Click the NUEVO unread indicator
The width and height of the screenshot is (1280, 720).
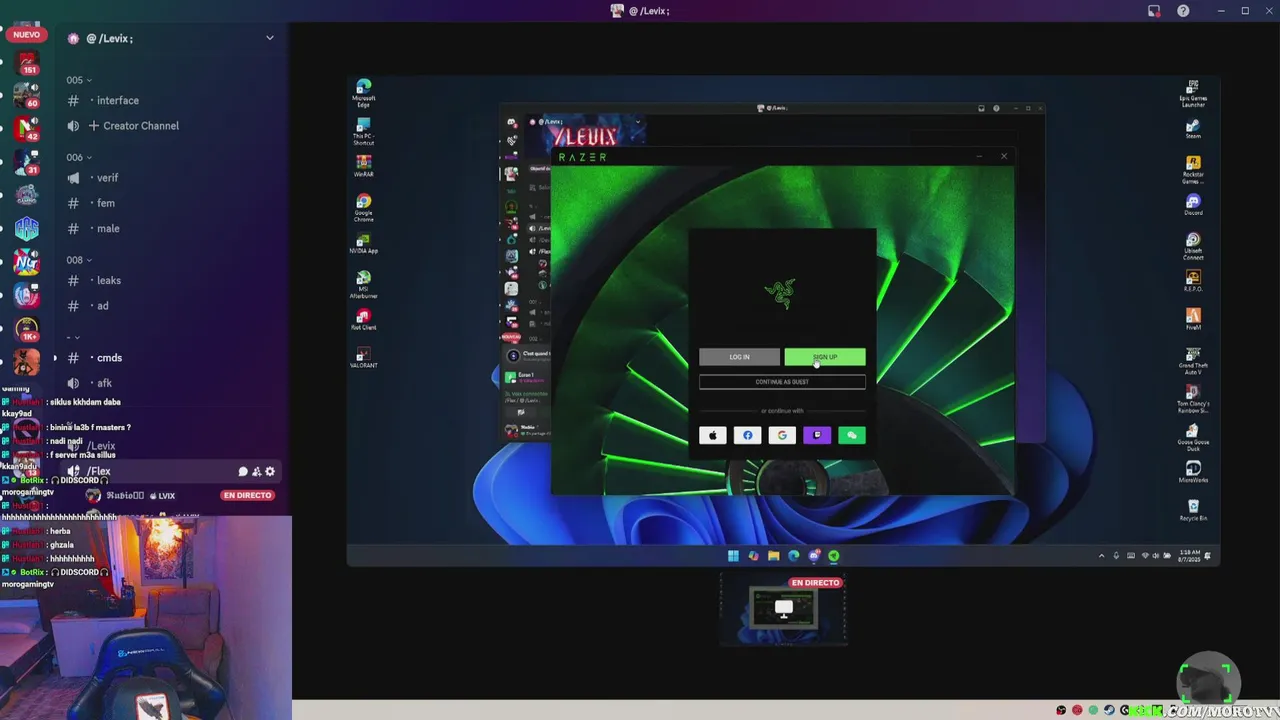tap(27, 34)
